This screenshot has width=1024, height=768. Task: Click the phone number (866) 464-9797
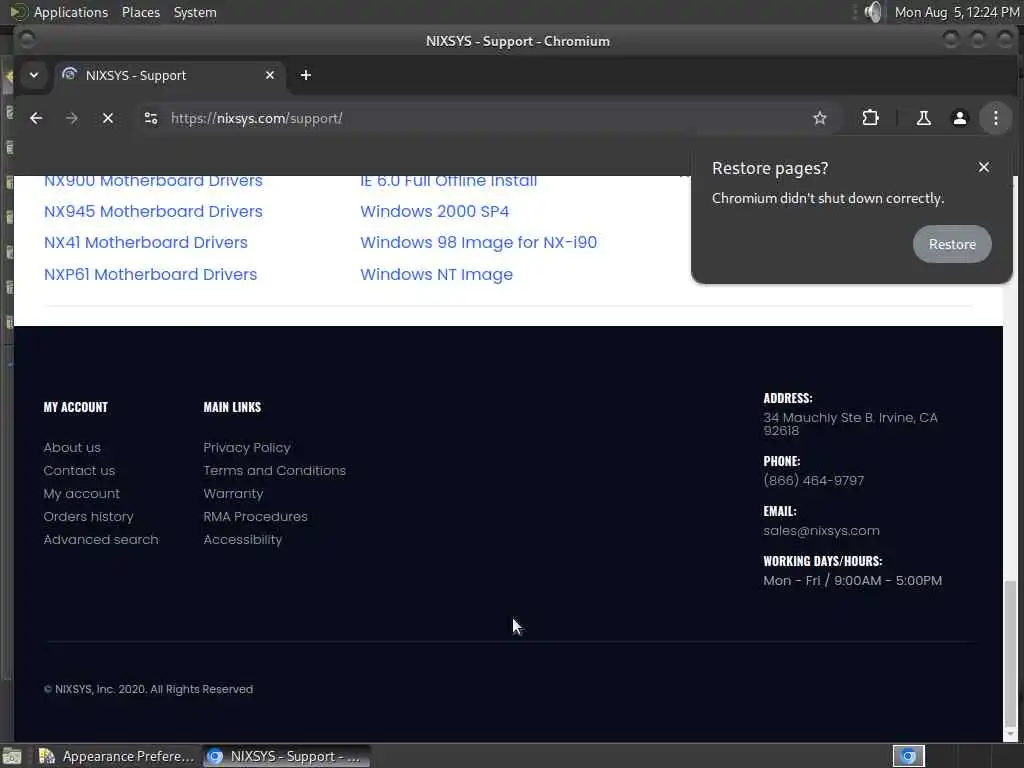point(814,481)
